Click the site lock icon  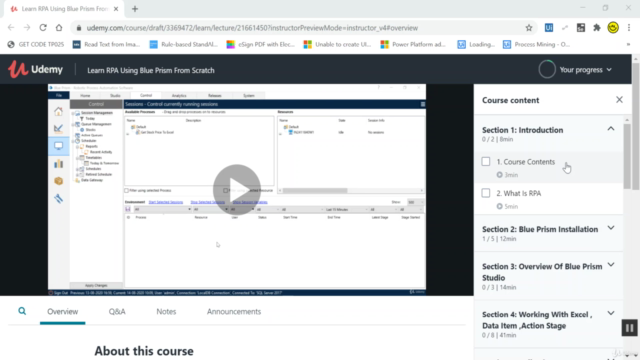point(79,28)
